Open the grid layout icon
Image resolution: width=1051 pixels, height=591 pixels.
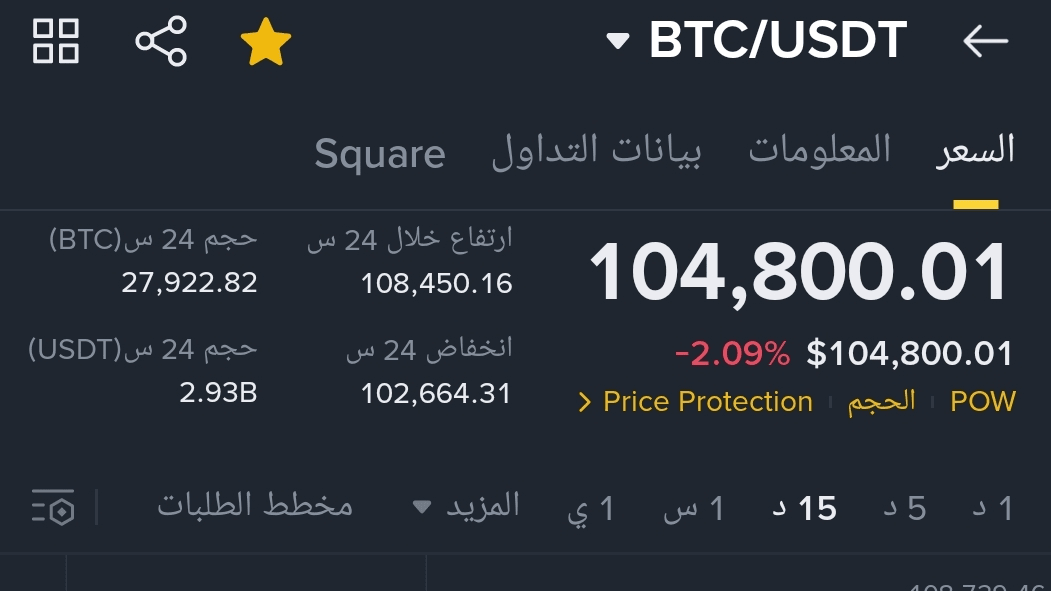pos(56,42)
